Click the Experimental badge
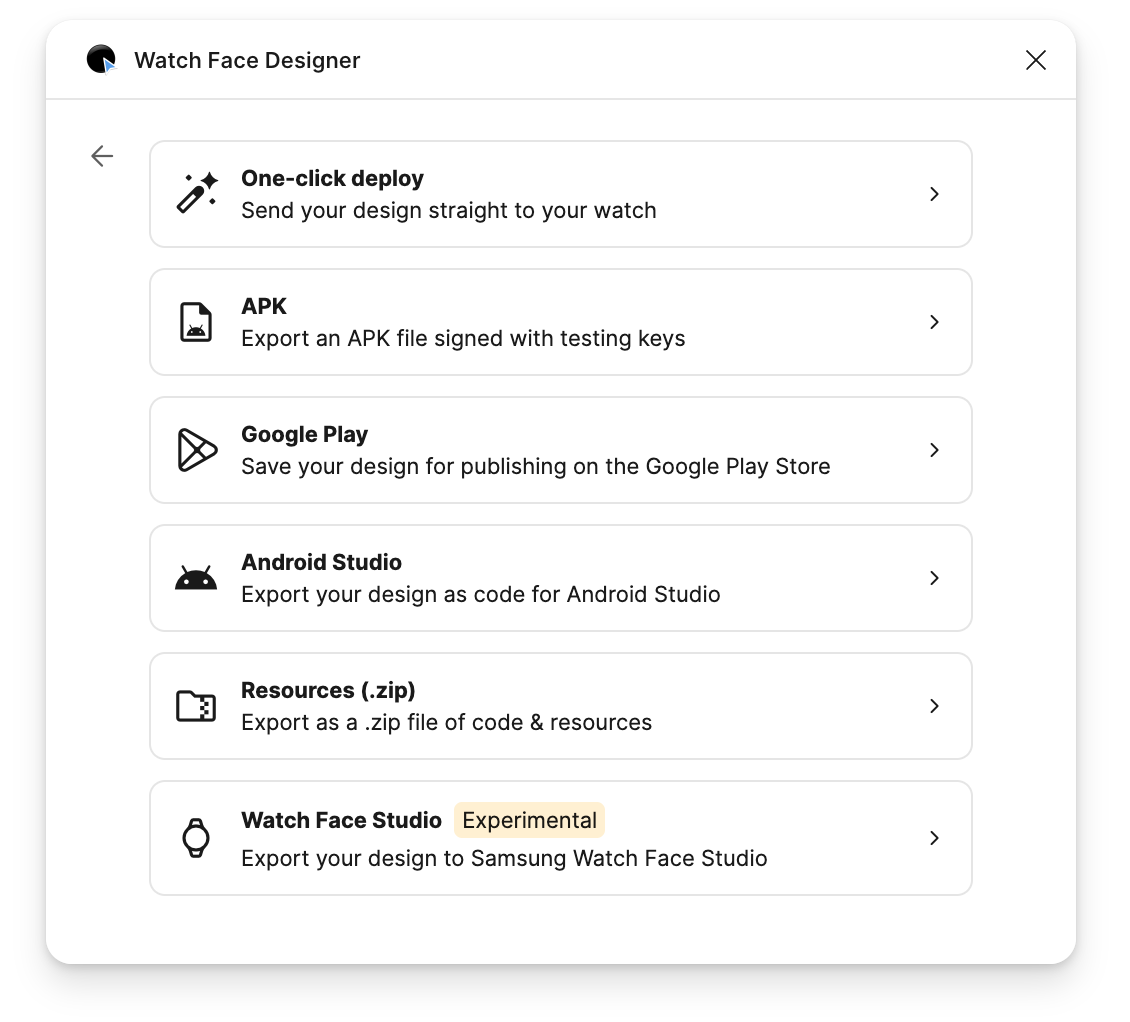Screen dimensions: 1130x1022 (529, 820)
